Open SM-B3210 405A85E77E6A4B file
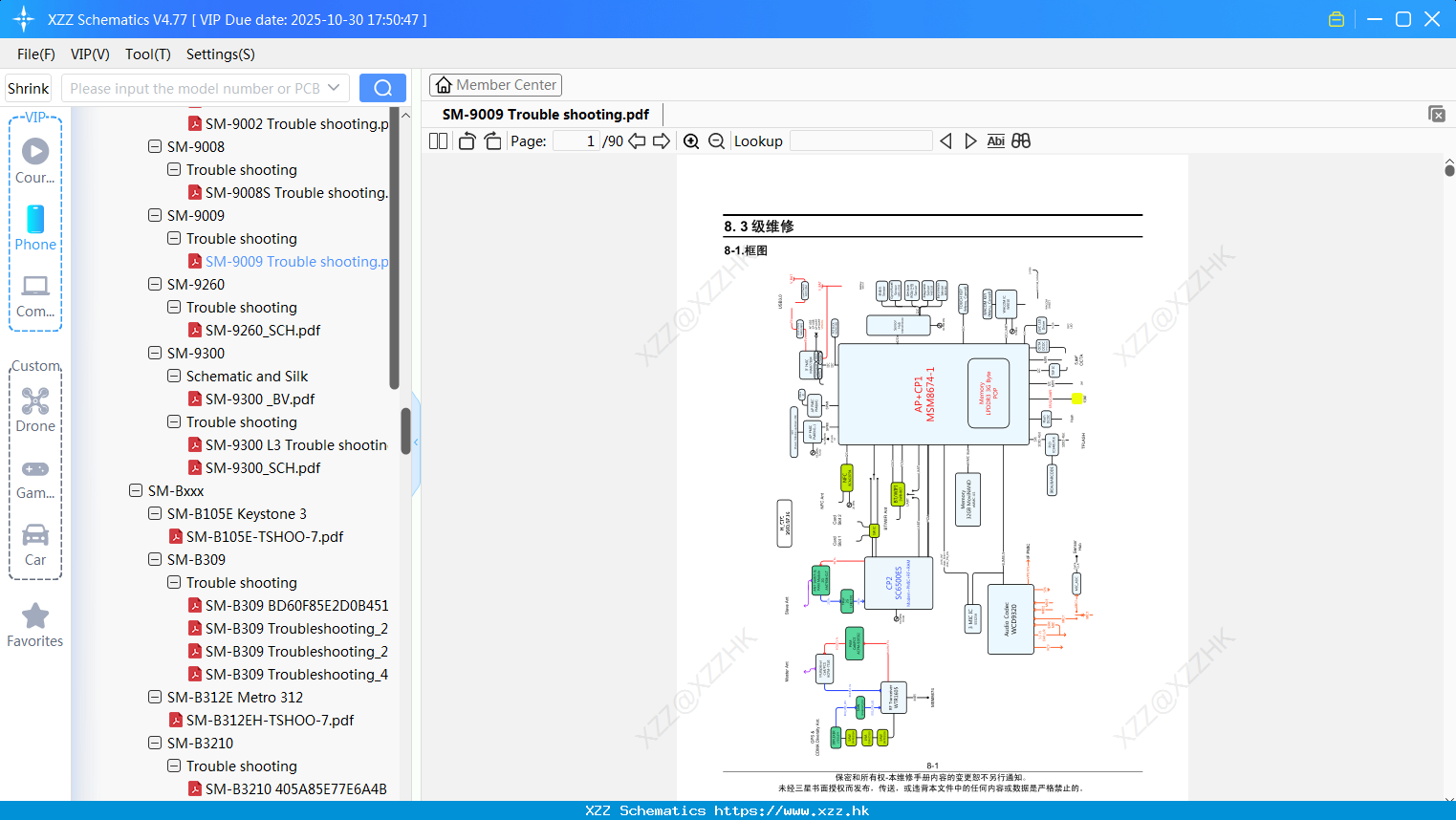The width and height of the screenshot is (1456, 820). coord(287,789)
